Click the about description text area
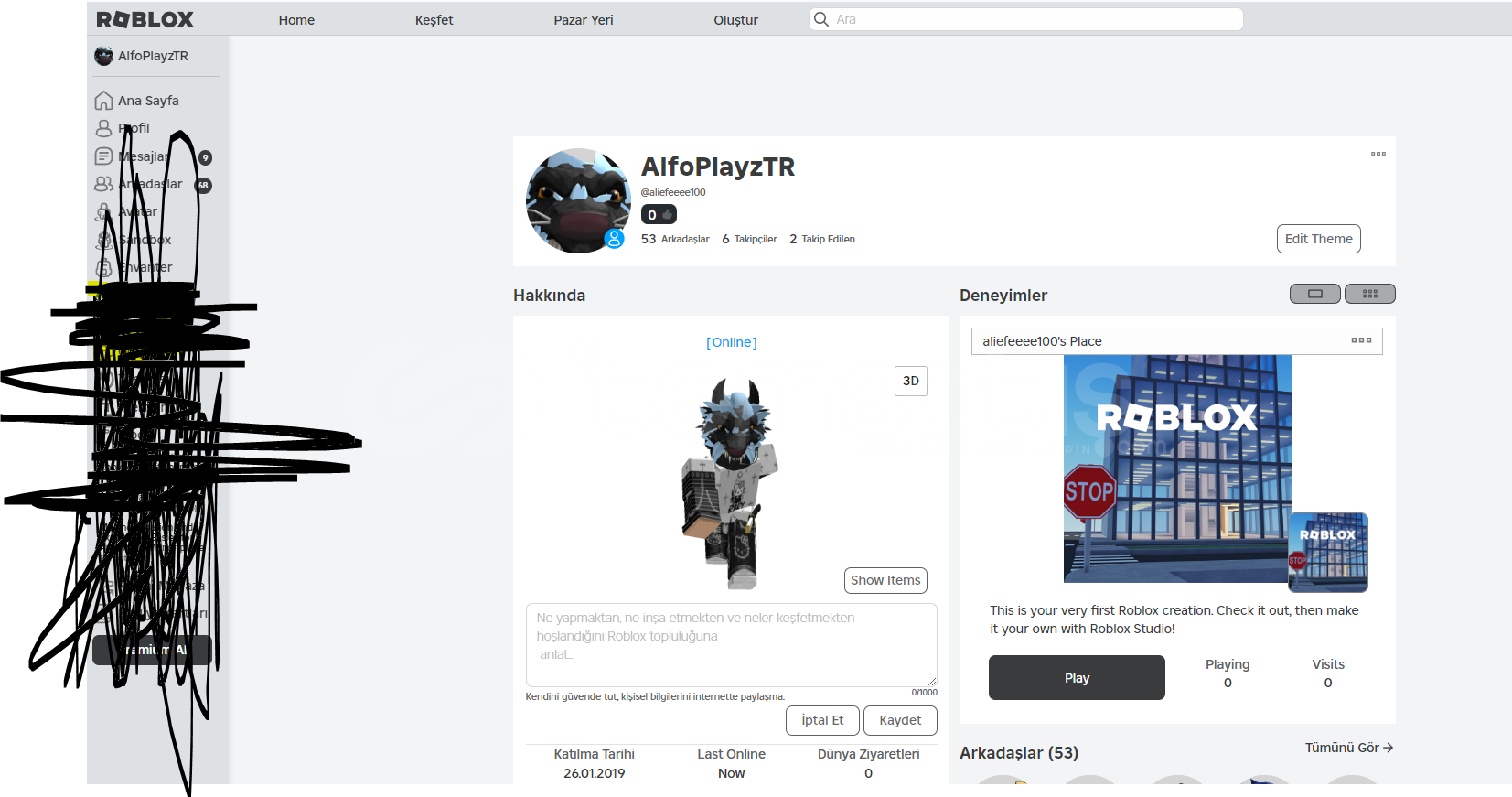The height and width of the screenshot is (797, 1512). pos(732,645)
